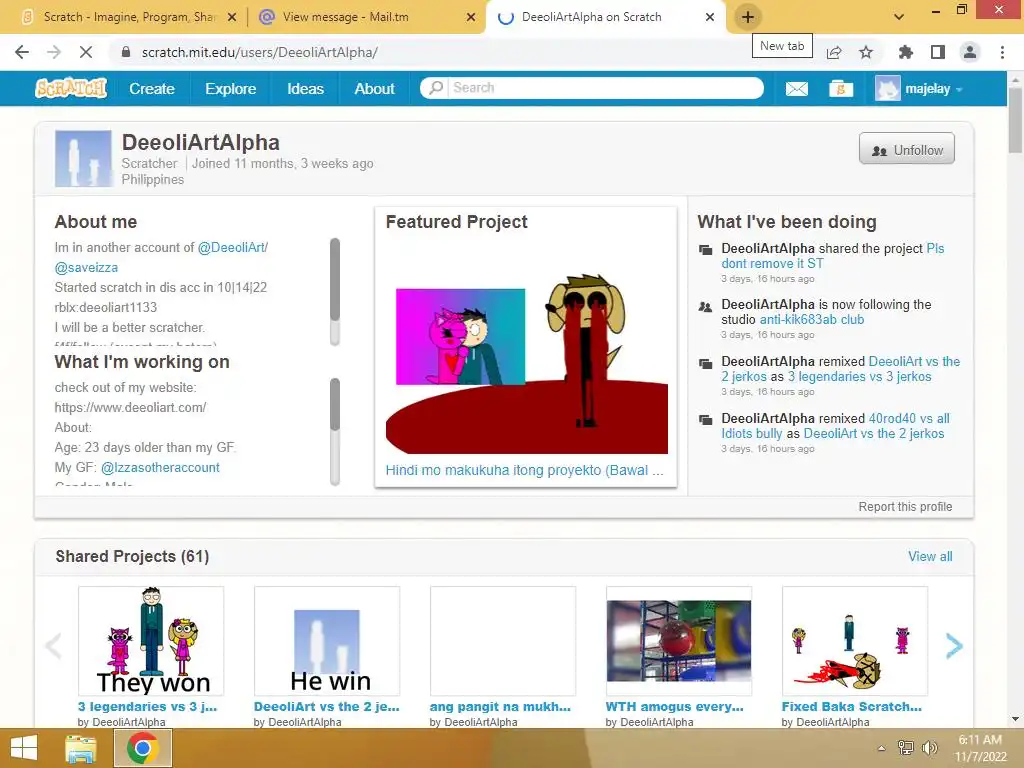Open the He win project thumbnail

point(327,641)
